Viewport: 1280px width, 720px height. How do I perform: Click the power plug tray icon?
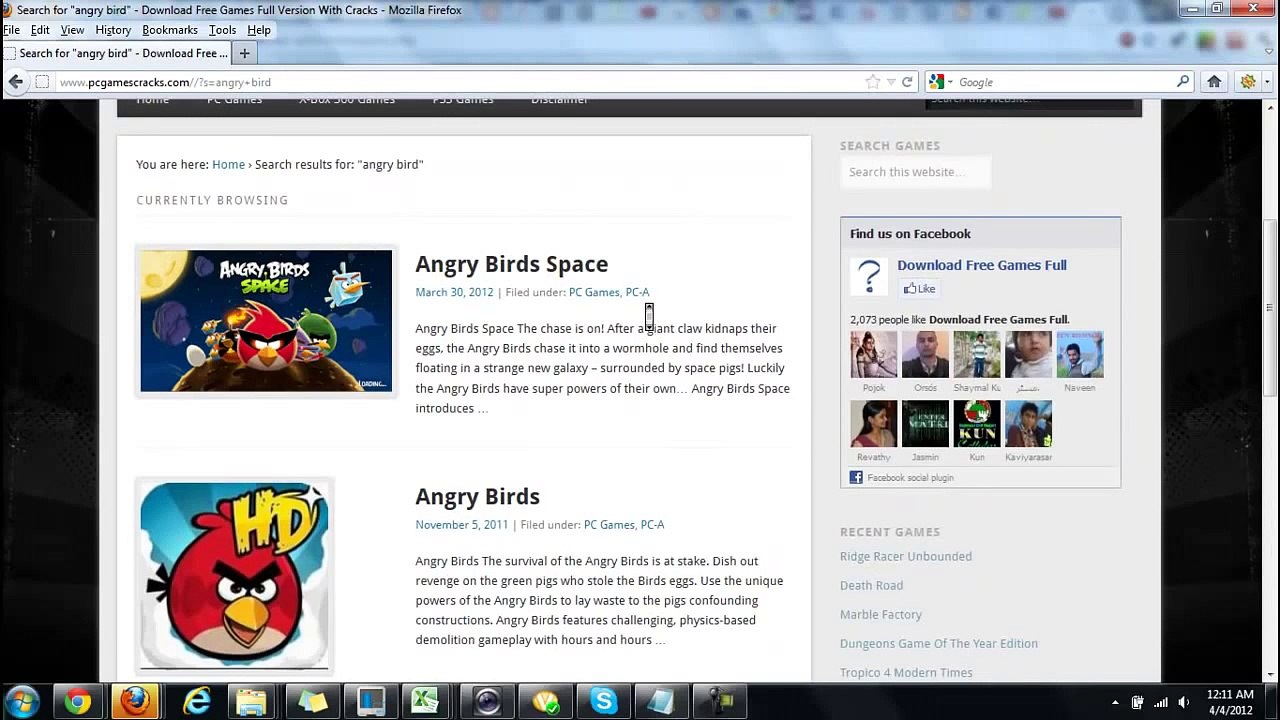tap(1137, 702)
